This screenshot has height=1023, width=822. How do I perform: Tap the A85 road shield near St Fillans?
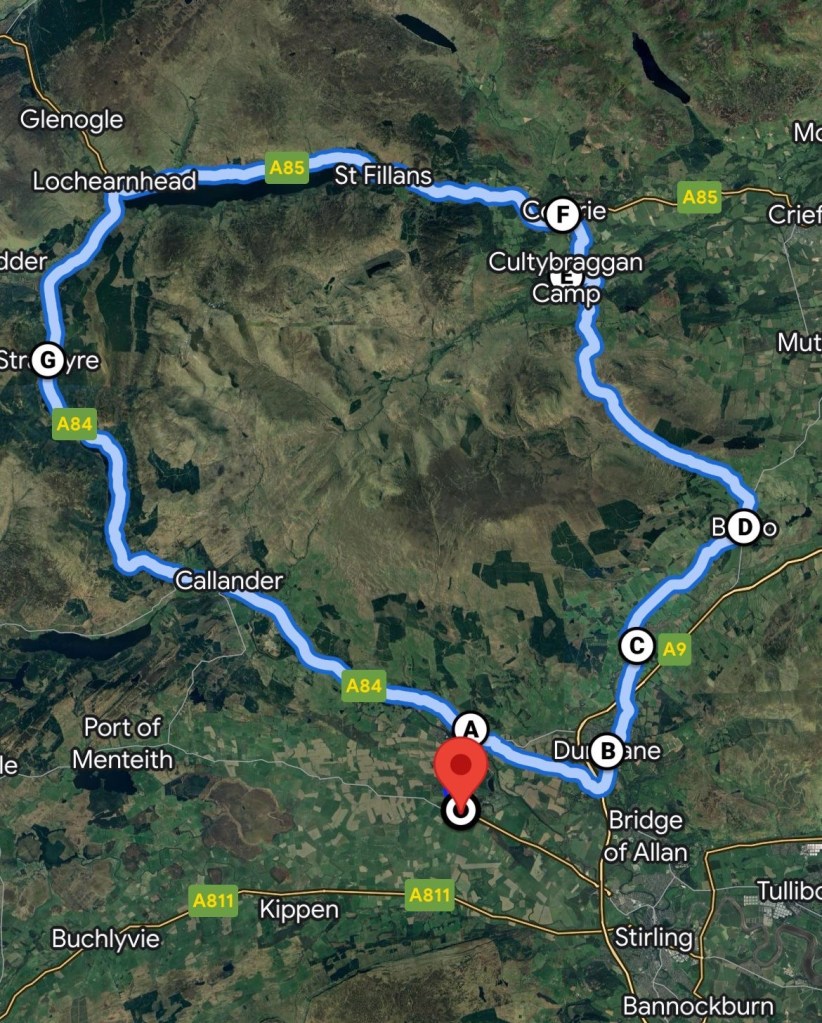point(287,168)
